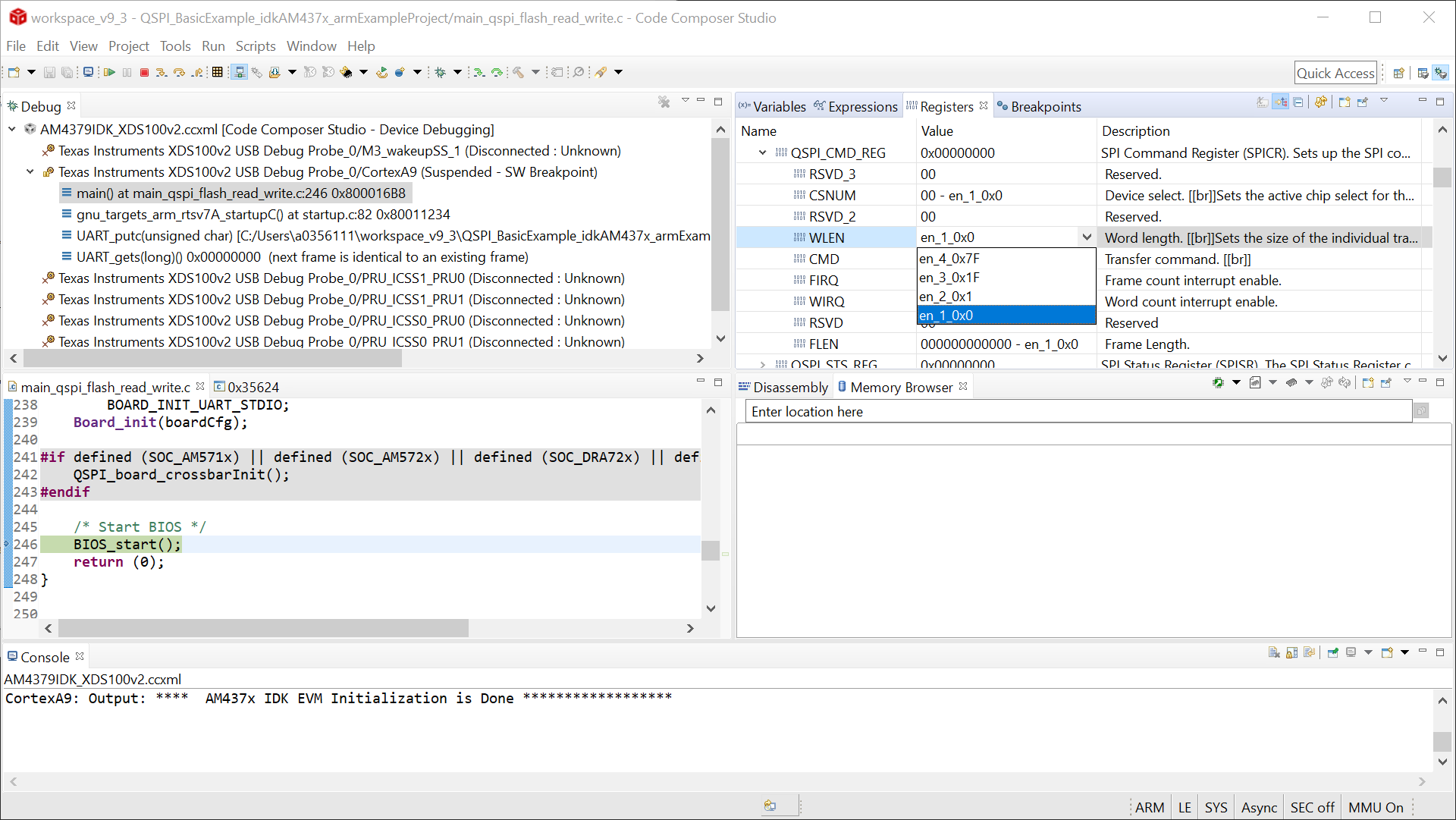The image size is (1456, 820).
Task: Click the Step Into icon
Action: tap(161, 72)
